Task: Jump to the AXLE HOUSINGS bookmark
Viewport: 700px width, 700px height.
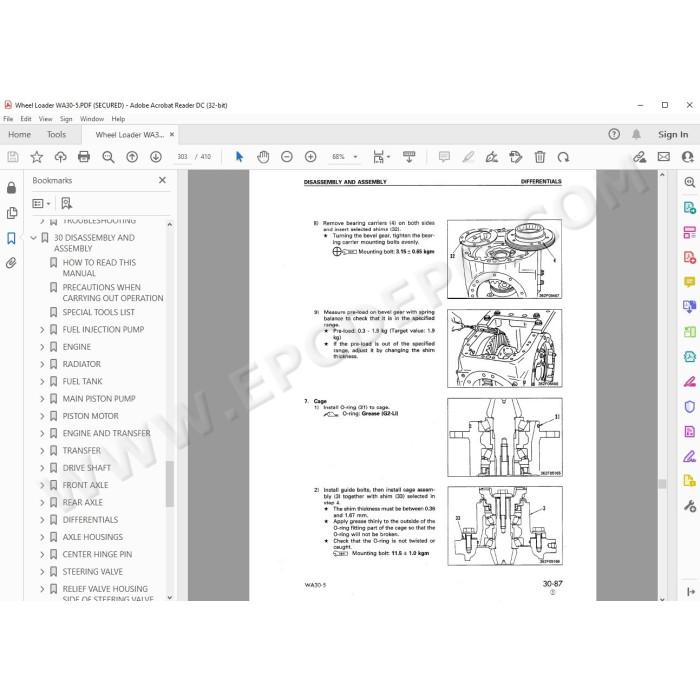Action: pyautogui.click(x=93, y=537)
